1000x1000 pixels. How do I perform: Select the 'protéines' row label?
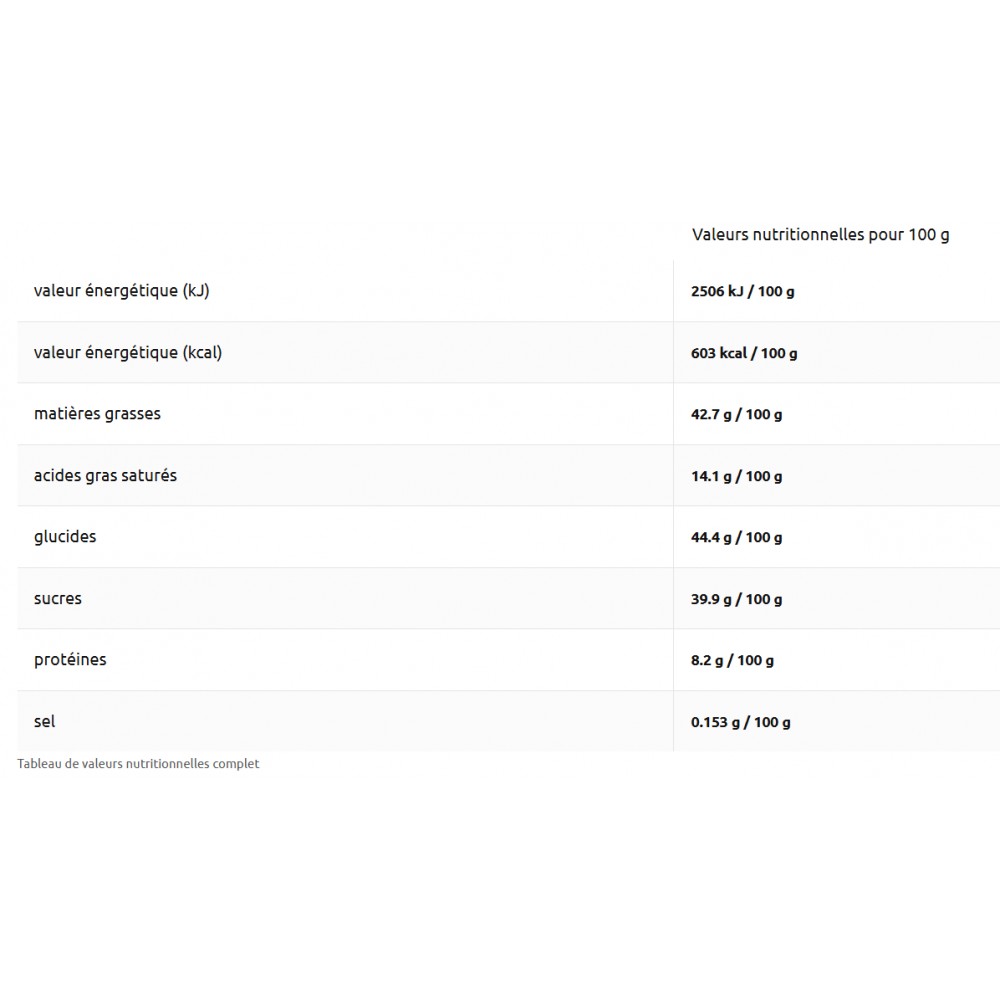pyautogui.click(x=70, y=660)
